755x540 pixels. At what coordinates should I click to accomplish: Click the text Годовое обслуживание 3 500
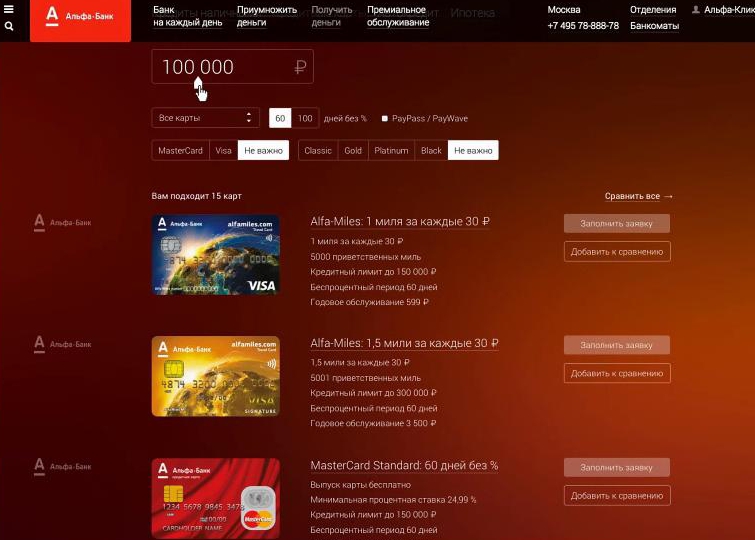(x=373, y=423)
